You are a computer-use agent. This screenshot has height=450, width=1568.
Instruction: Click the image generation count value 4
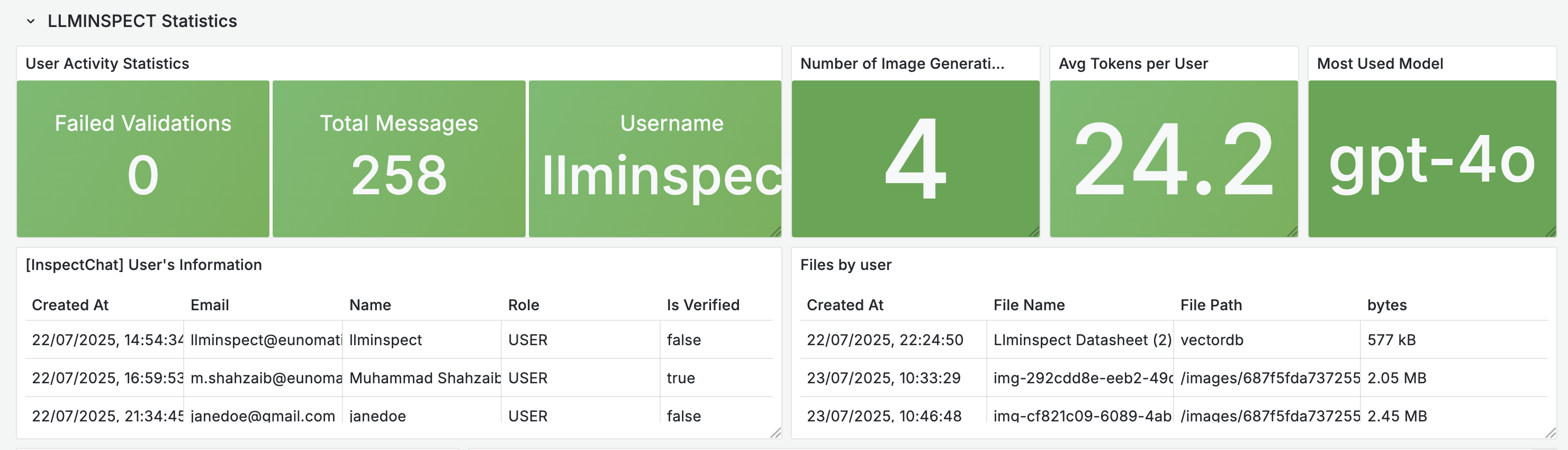[x=915, y=159]
